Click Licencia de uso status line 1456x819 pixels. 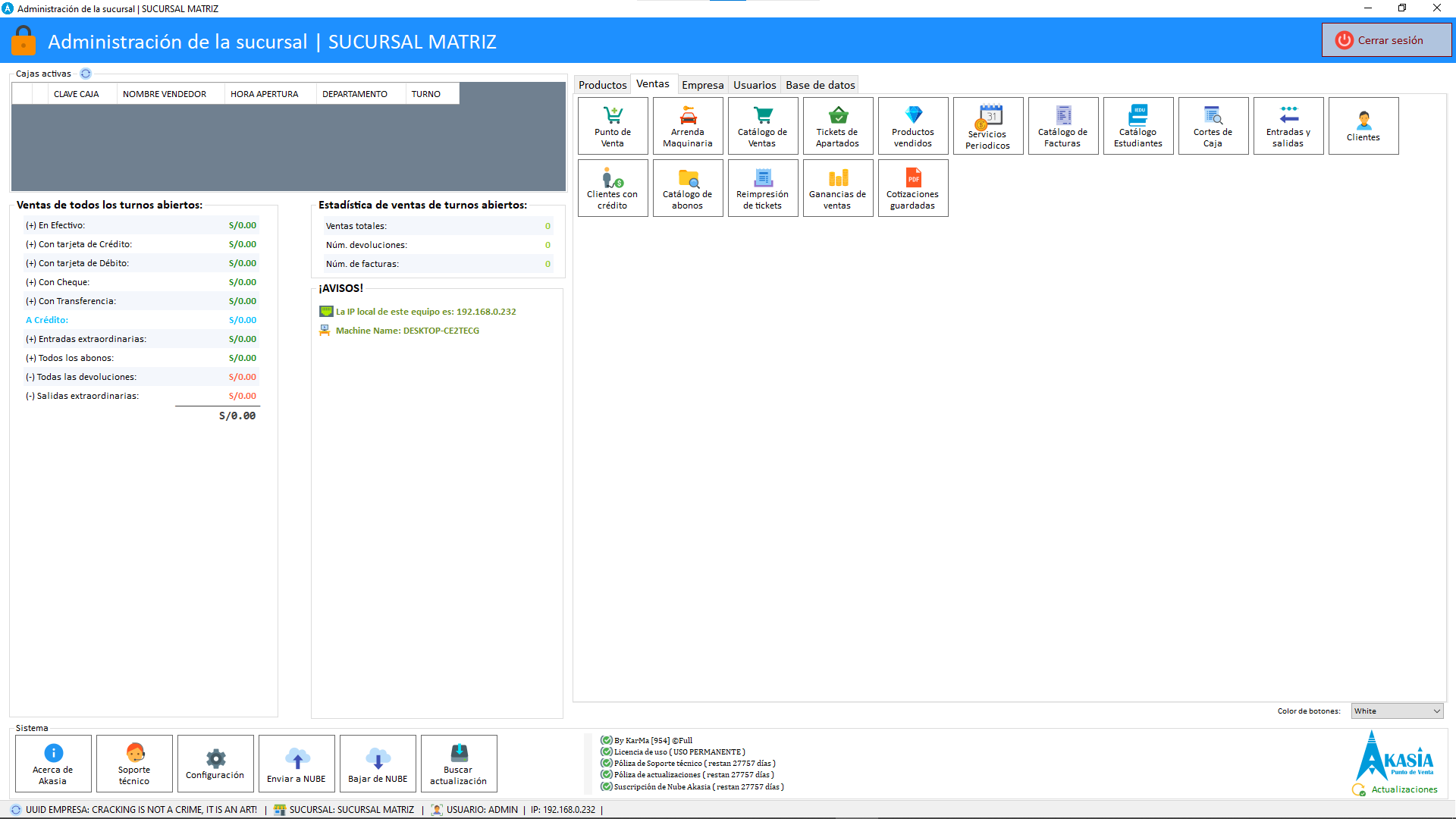679,752
